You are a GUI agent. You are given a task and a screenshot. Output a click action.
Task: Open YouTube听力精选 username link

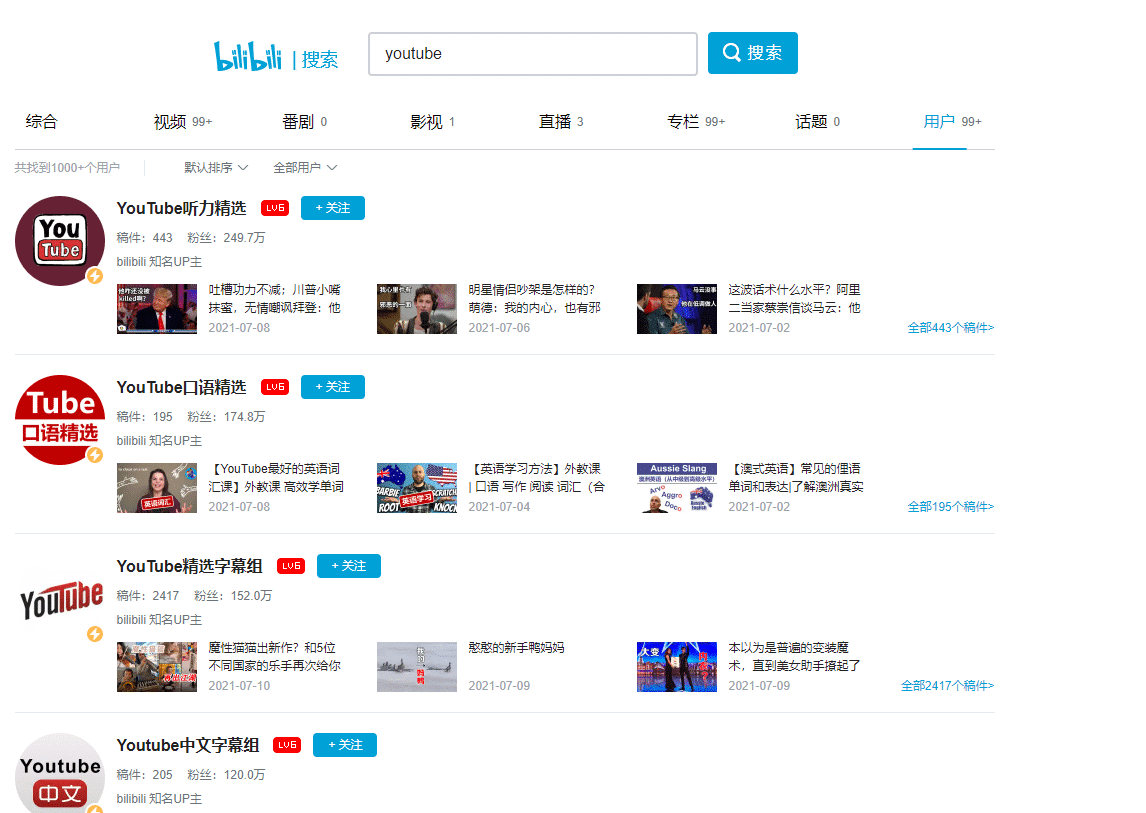(x=181, y=208)
